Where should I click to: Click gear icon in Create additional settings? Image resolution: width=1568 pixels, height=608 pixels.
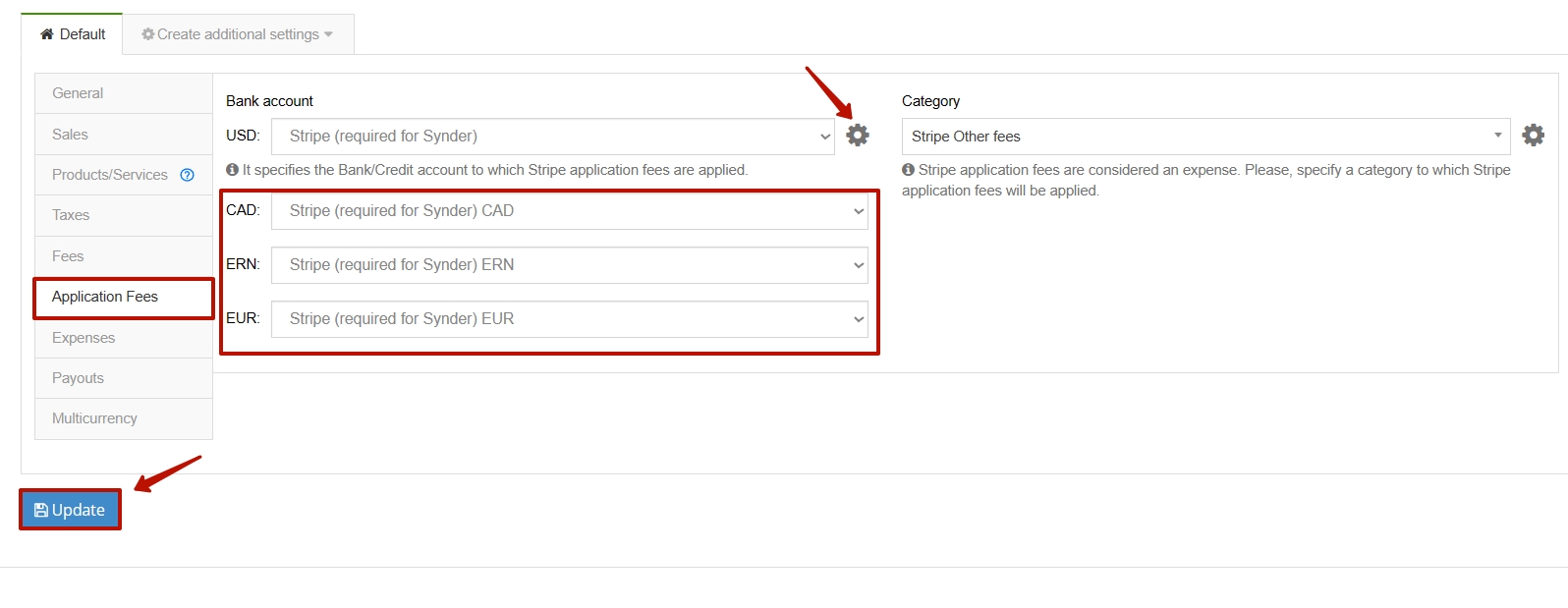148,34
